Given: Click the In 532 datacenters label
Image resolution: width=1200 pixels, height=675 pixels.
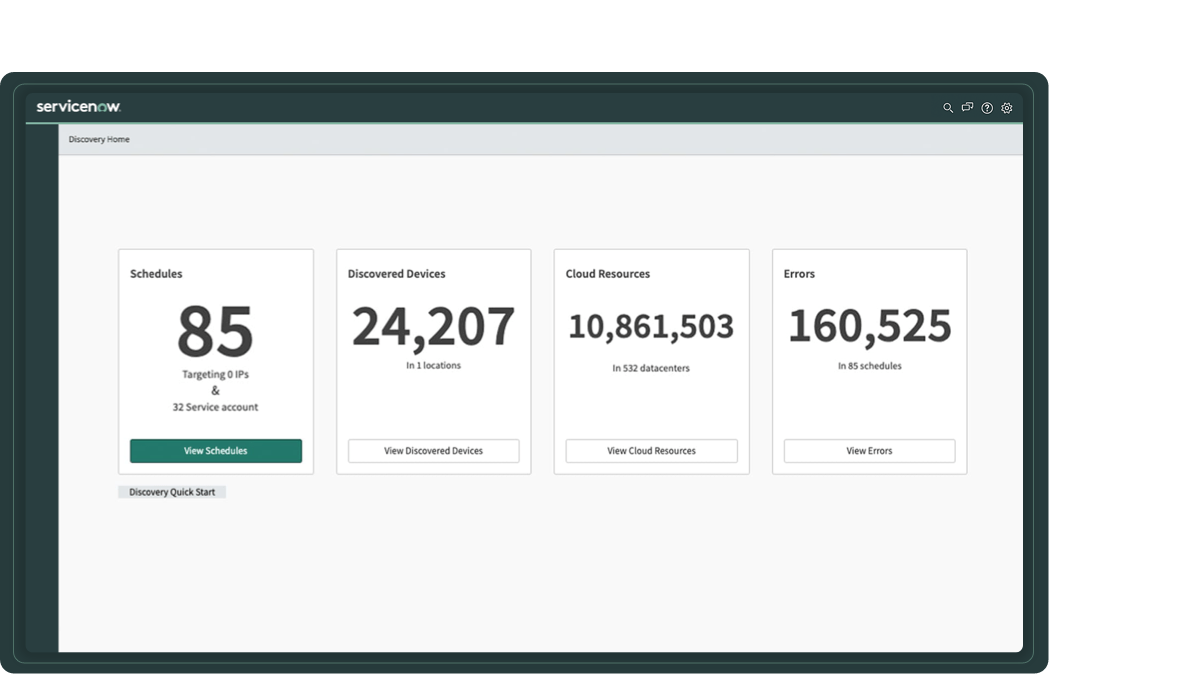Looking at the screenshot, I should [651, 368].
